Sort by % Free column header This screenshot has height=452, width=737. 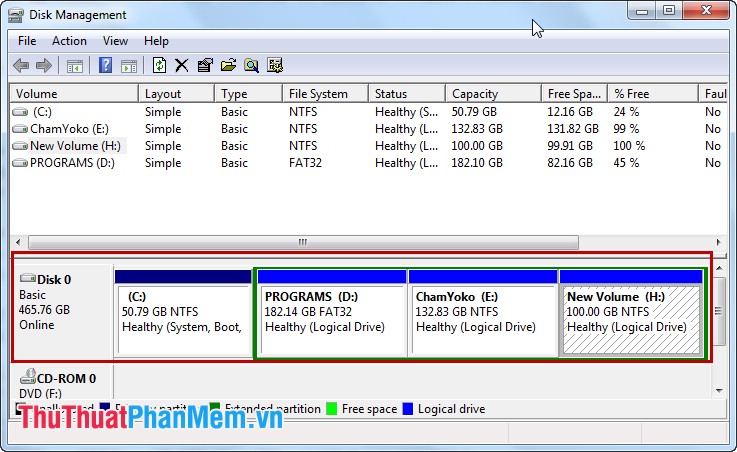click(x=653, y=94)
